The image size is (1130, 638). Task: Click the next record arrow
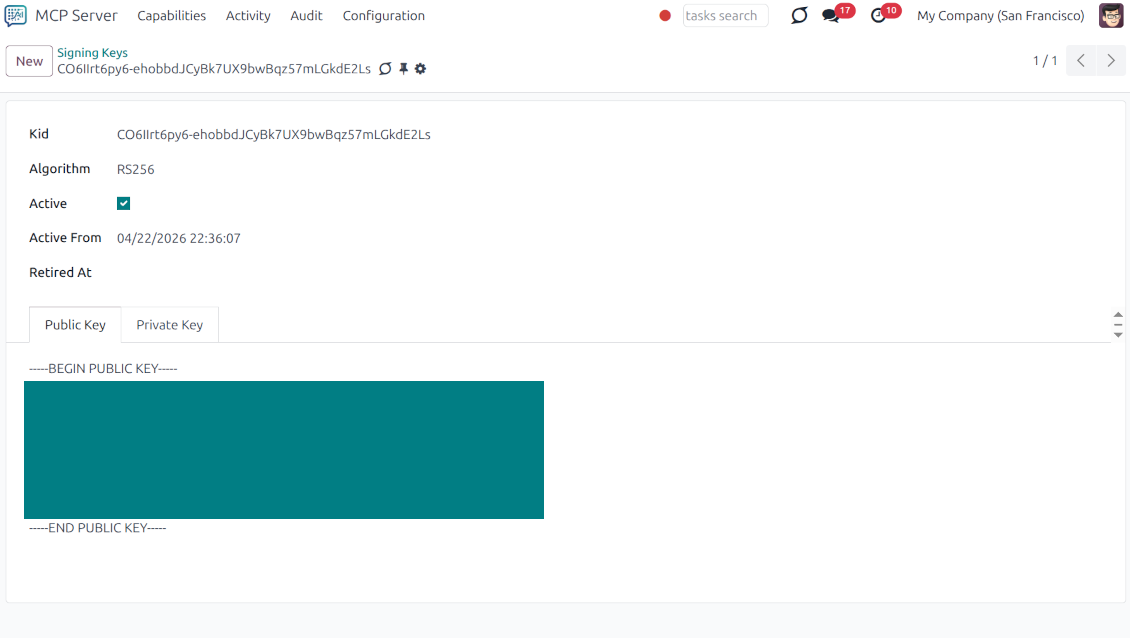(1111, 60)
